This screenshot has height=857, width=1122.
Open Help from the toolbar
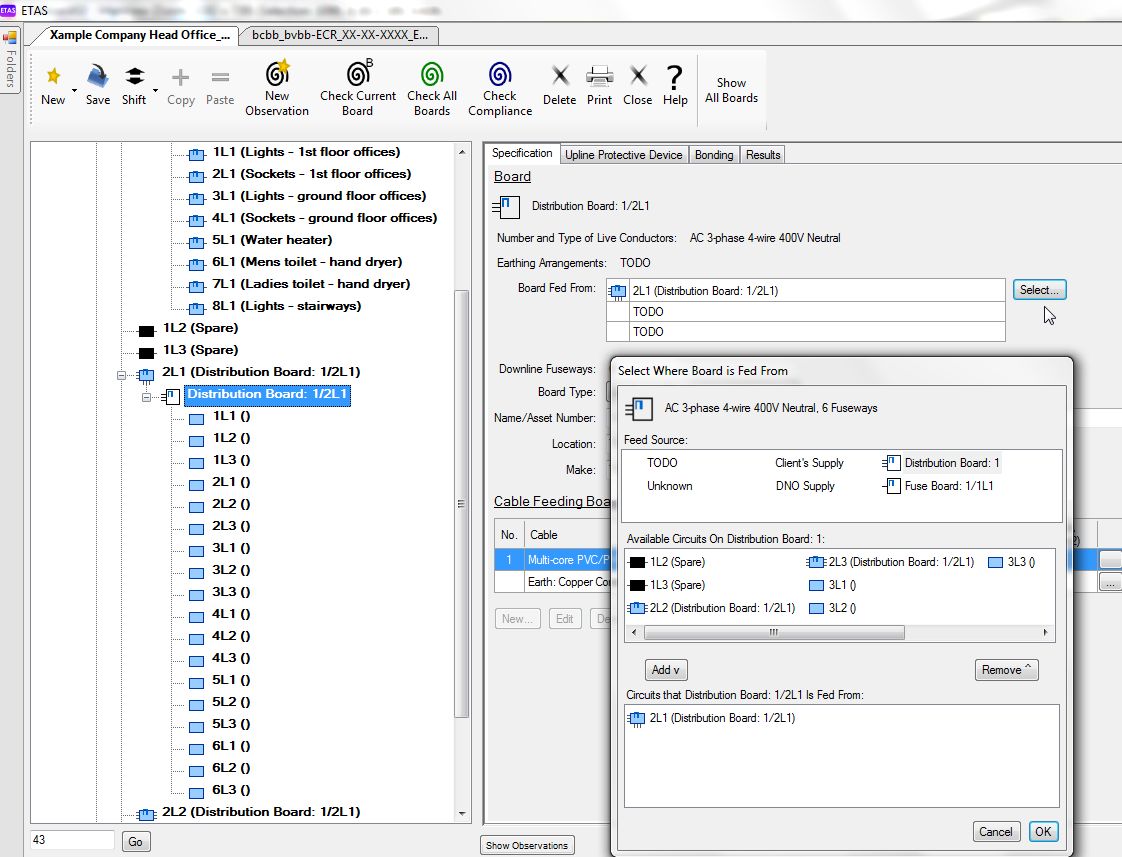[x=674, y=86]
